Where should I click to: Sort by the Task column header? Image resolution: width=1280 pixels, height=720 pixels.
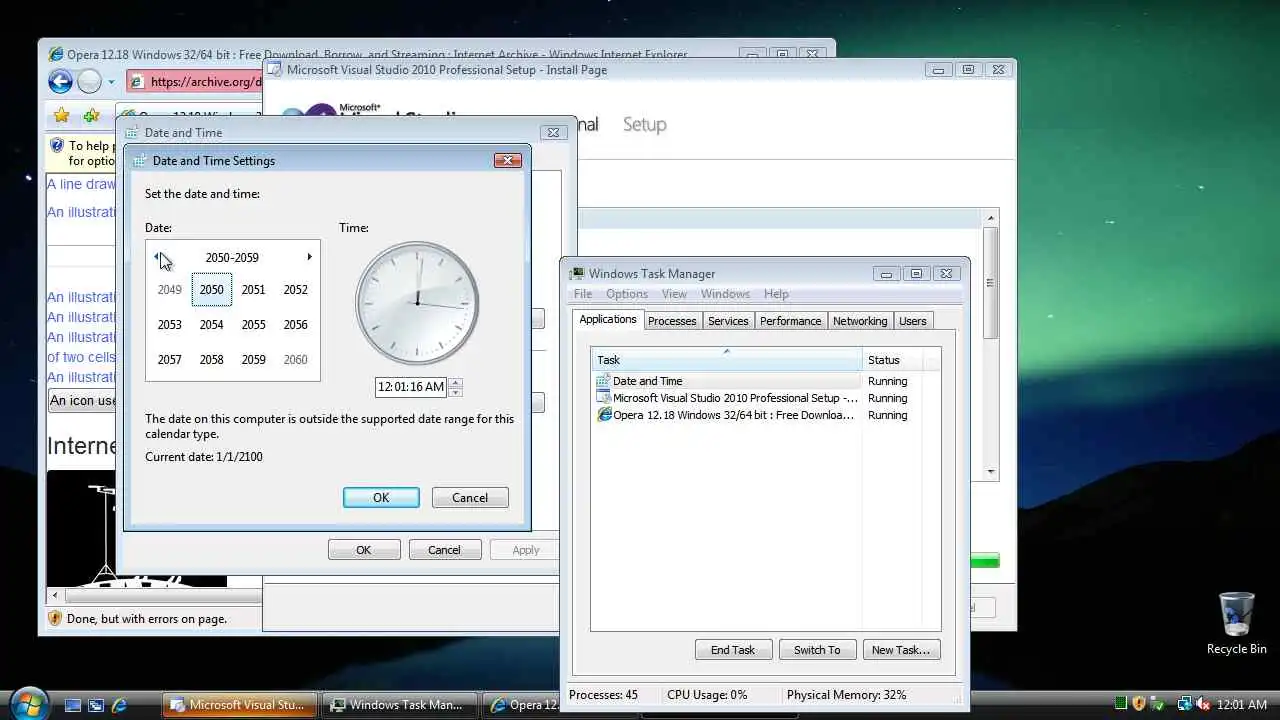(726, 360)
